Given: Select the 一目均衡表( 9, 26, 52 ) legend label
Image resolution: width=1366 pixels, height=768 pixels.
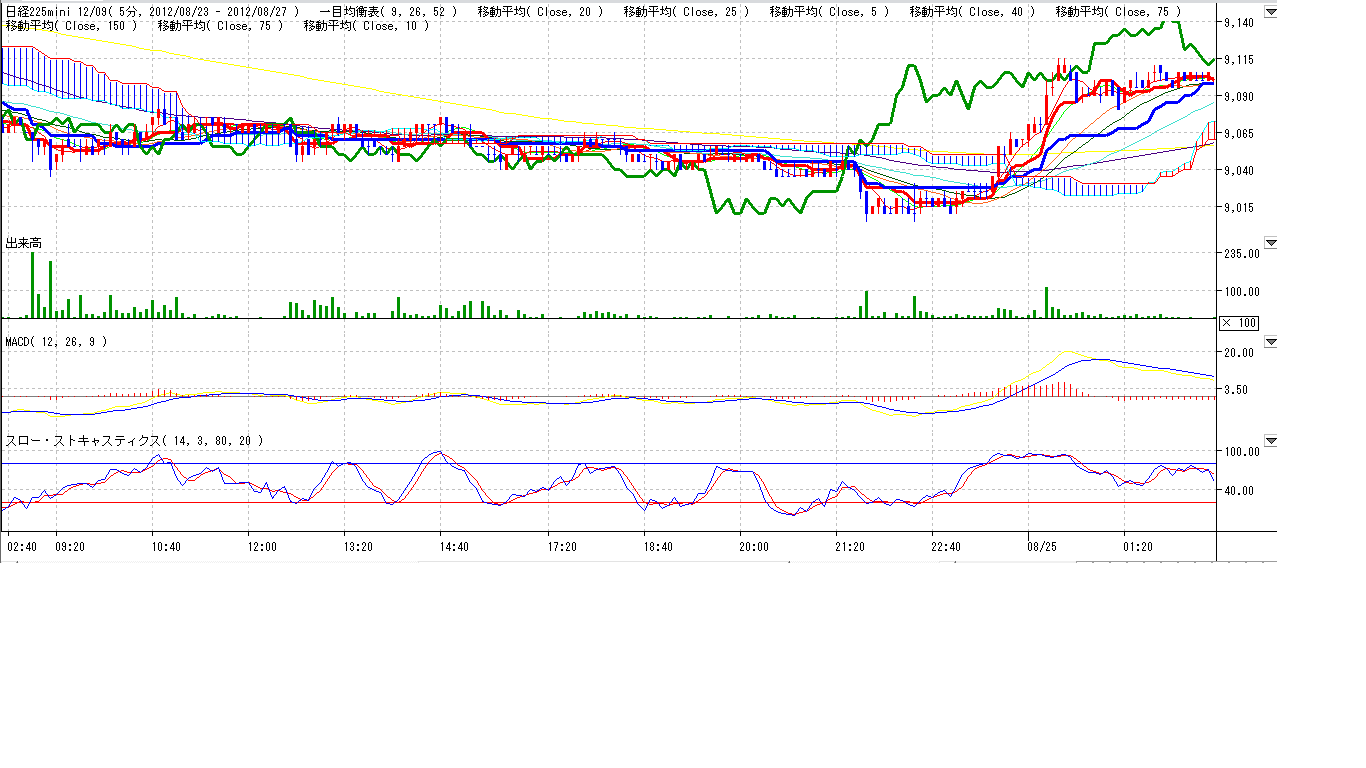Looking at the screenshot, I should click(388, 12).
